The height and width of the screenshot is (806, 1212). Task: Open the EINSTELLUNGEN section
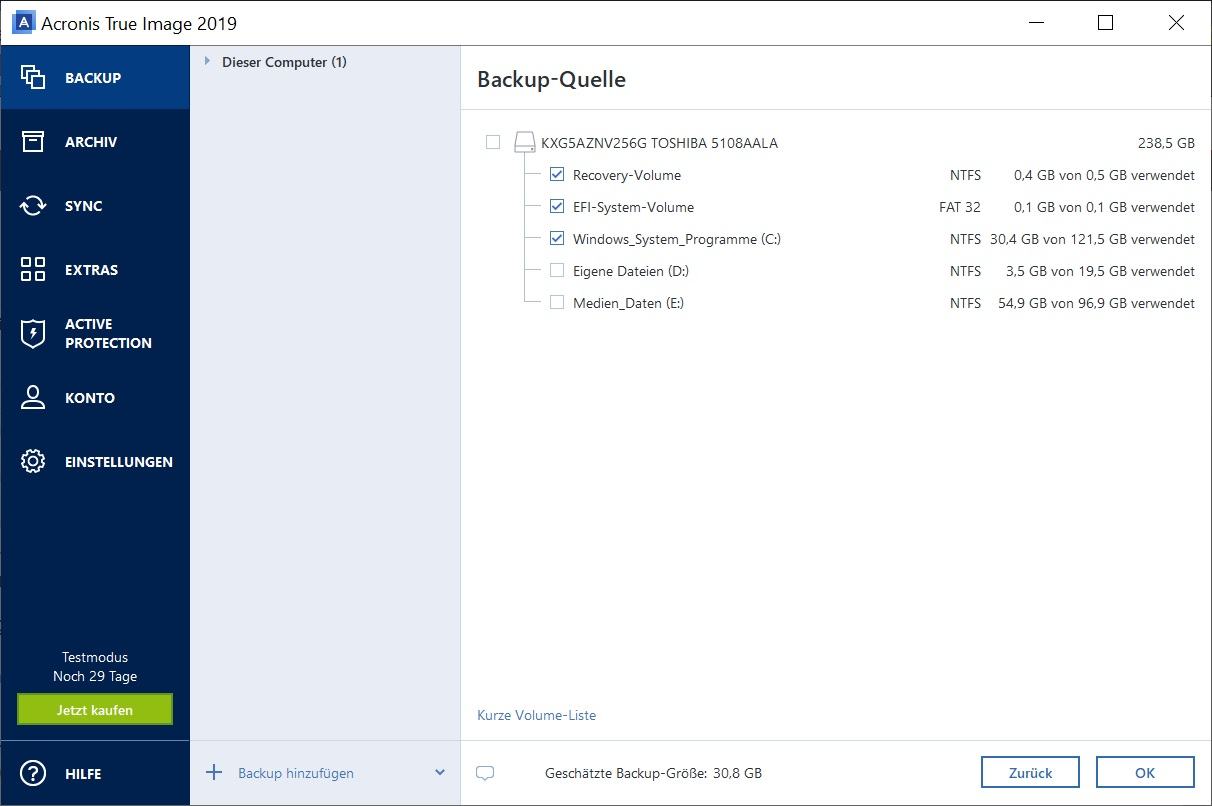[x=95, y=461]
